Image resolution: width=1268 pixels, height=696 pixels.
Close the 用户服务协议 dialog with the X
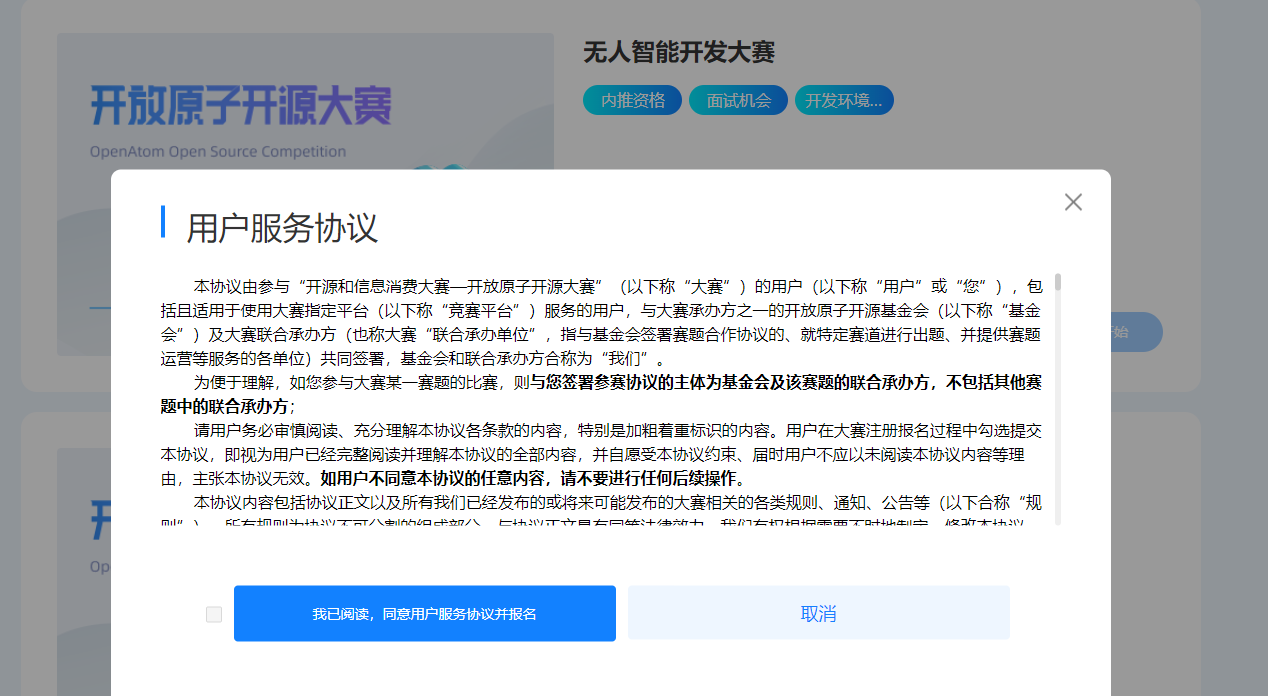point(1073,202)
